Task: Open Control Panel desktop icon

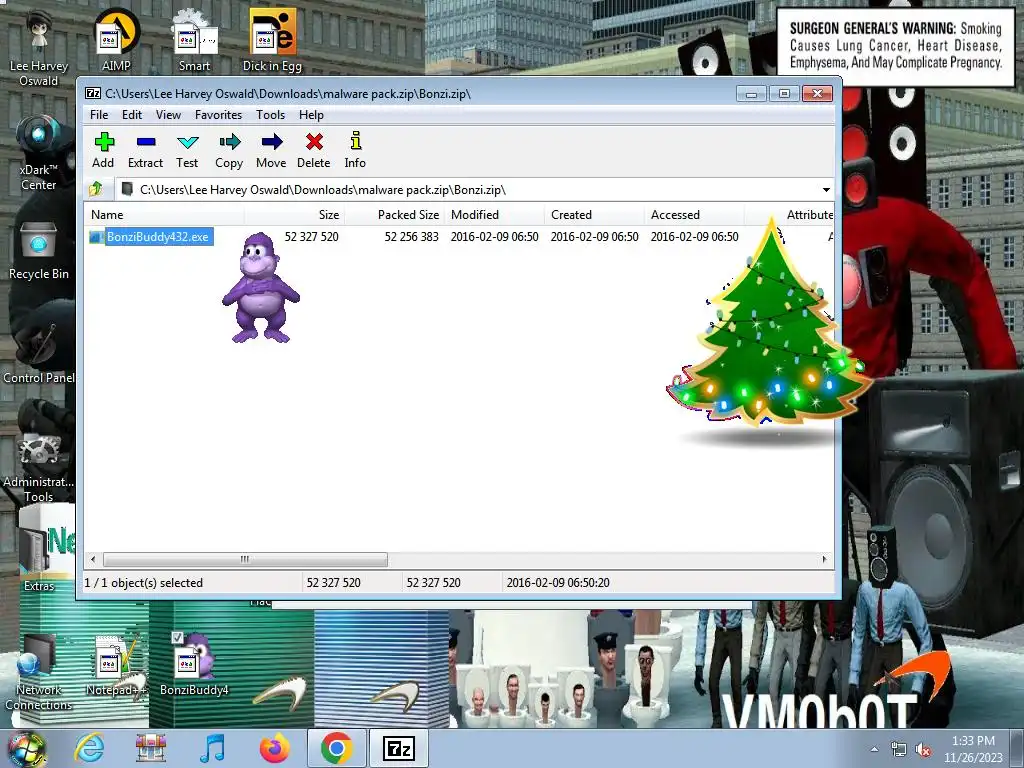Action: [x=39, y=353]
